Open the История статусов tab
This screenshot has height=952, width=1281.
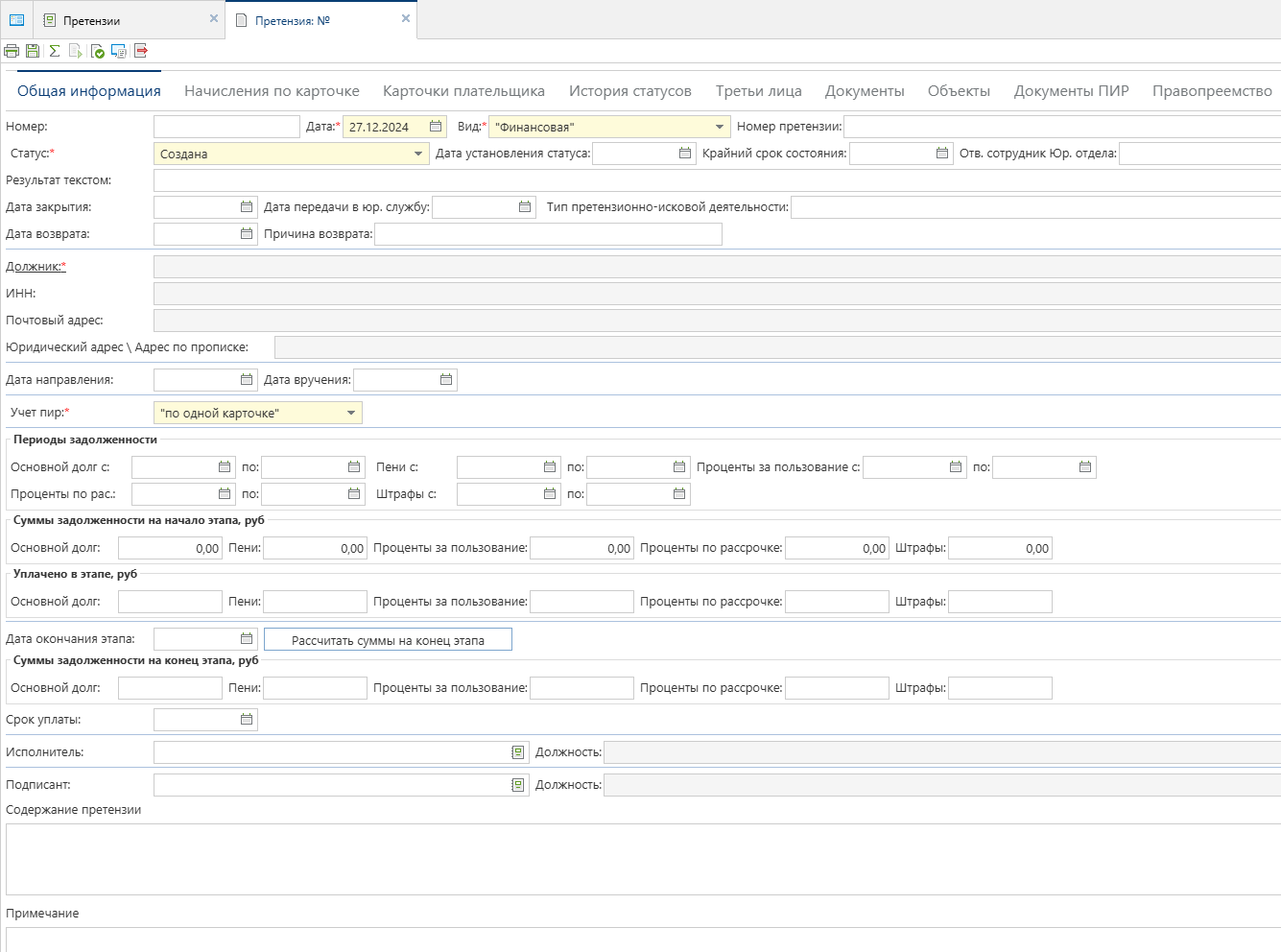630,91
